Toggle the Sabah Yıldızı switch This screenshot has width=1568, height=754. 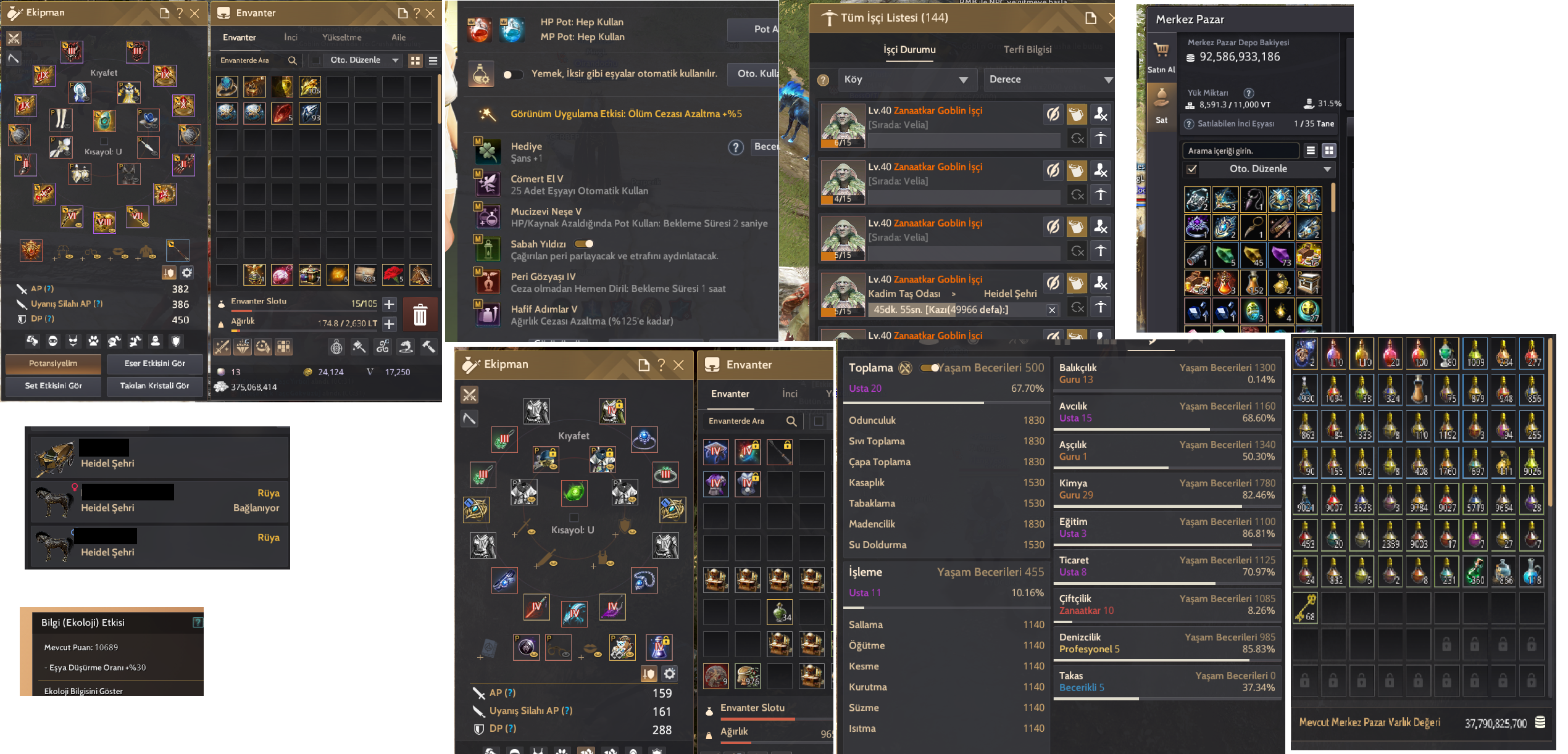(583, 244)
